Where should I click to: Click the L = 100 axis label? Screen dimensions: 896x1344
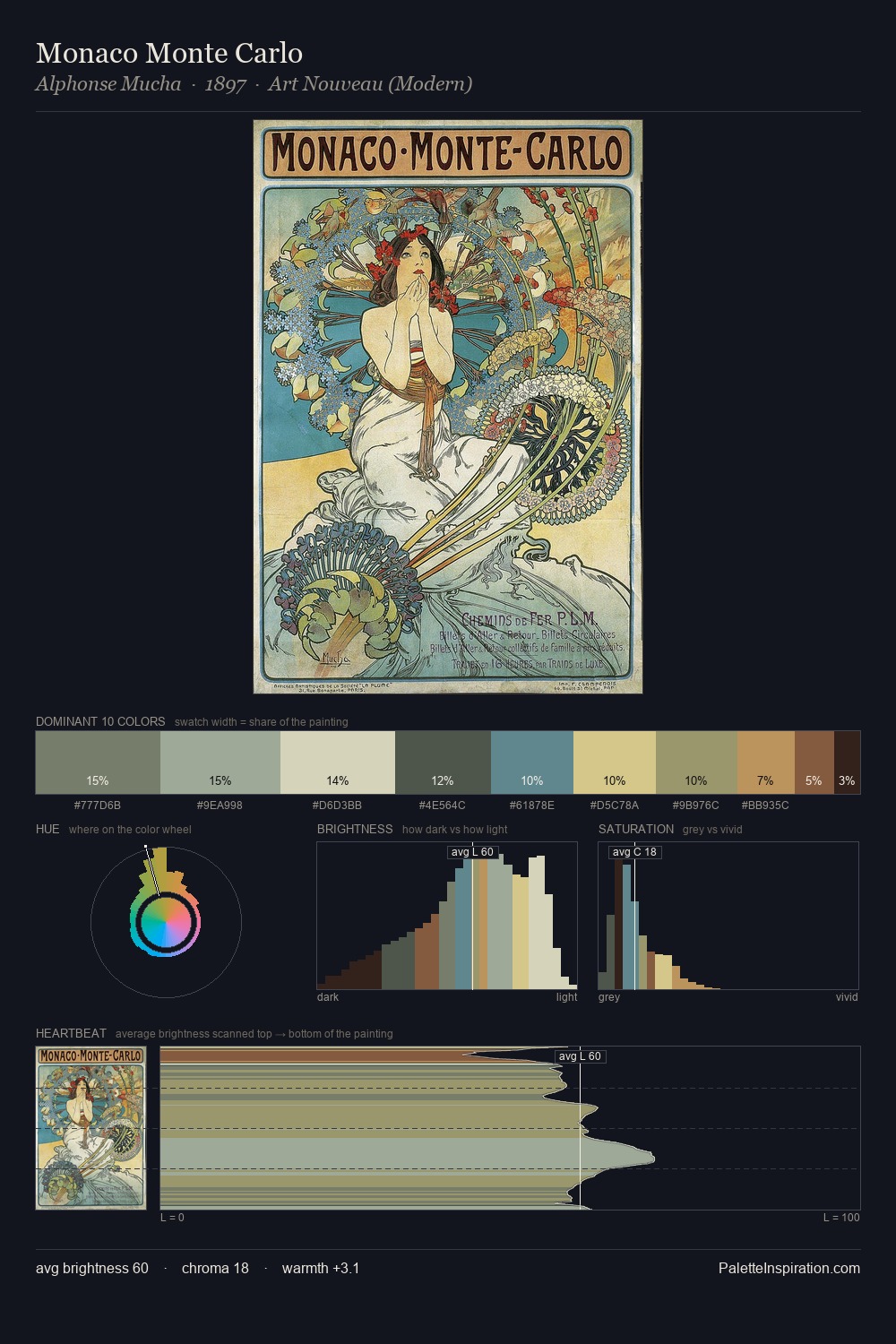click(x=841, y=1218)
